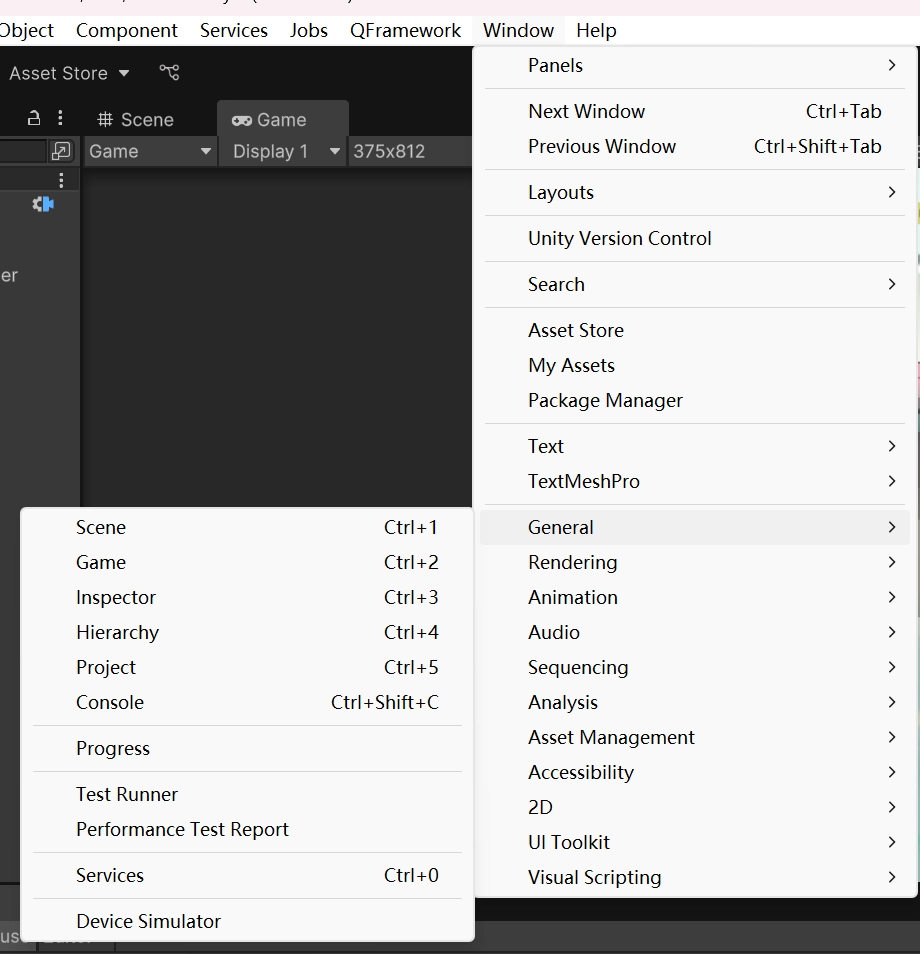Expand the Asset Store dropdown in toolbar
The image size is (920, 954).
[x=69, y=73]
